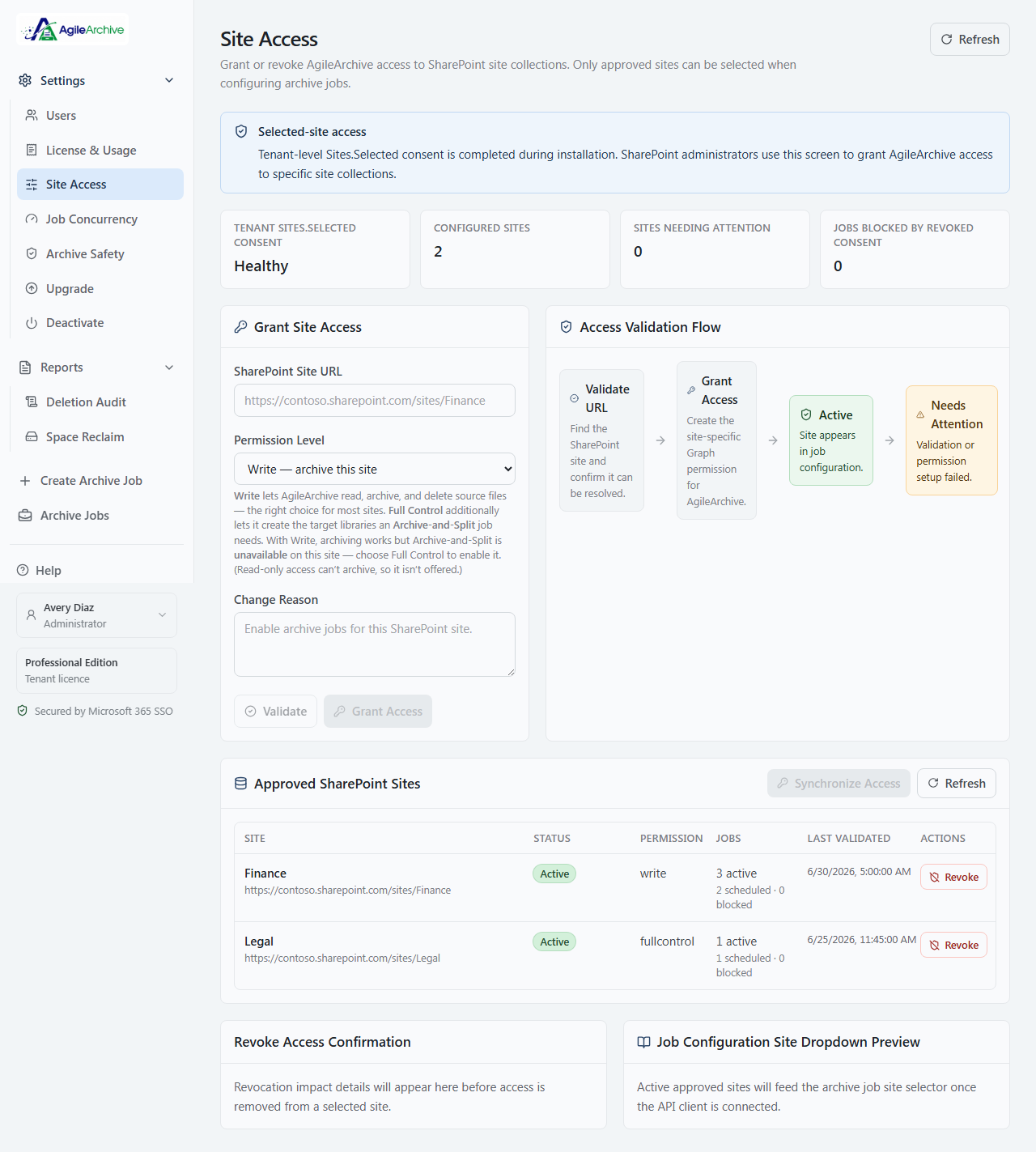Click the Settings gear icon
Viewport: 1036px width, 1152px height.
point(25,80)
